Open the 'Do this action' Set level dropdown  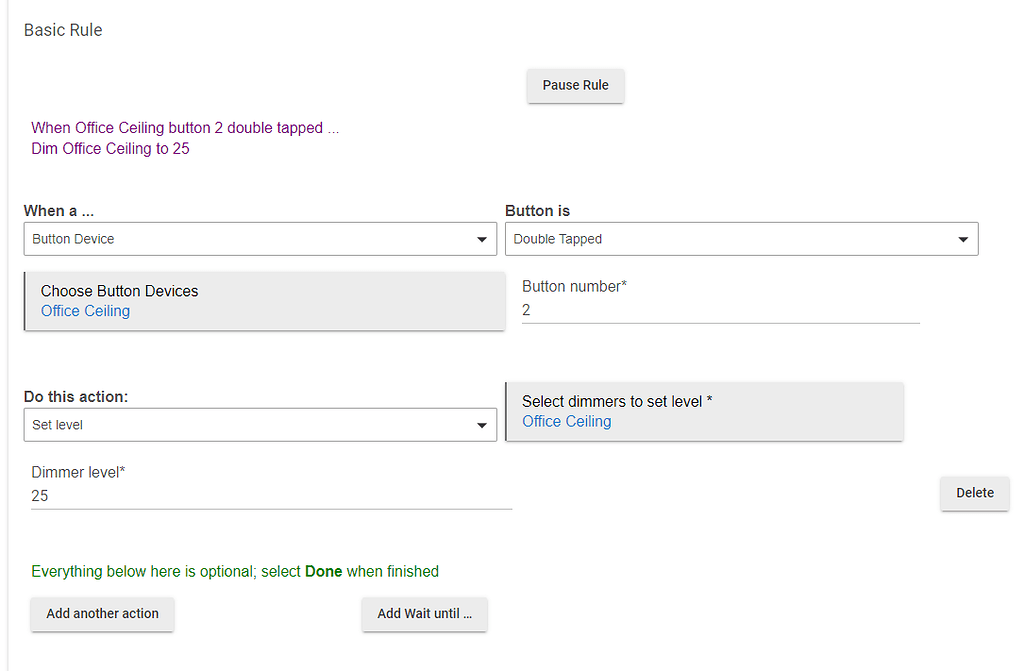click(x=250, y=425)
